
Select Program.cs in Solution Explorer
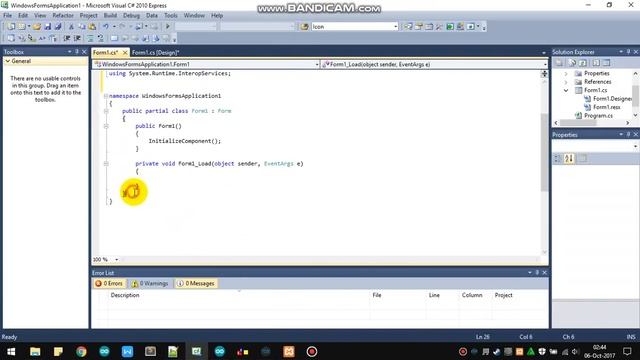click(x=598, y=116)
